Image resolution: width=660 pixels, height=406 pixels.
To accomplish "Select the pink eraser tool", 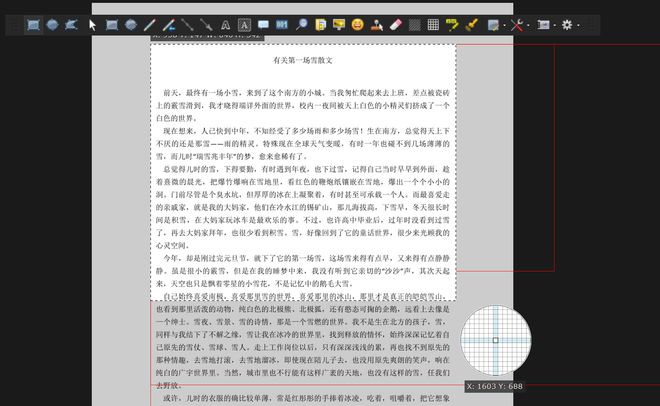I will click(x=396, y=25).
